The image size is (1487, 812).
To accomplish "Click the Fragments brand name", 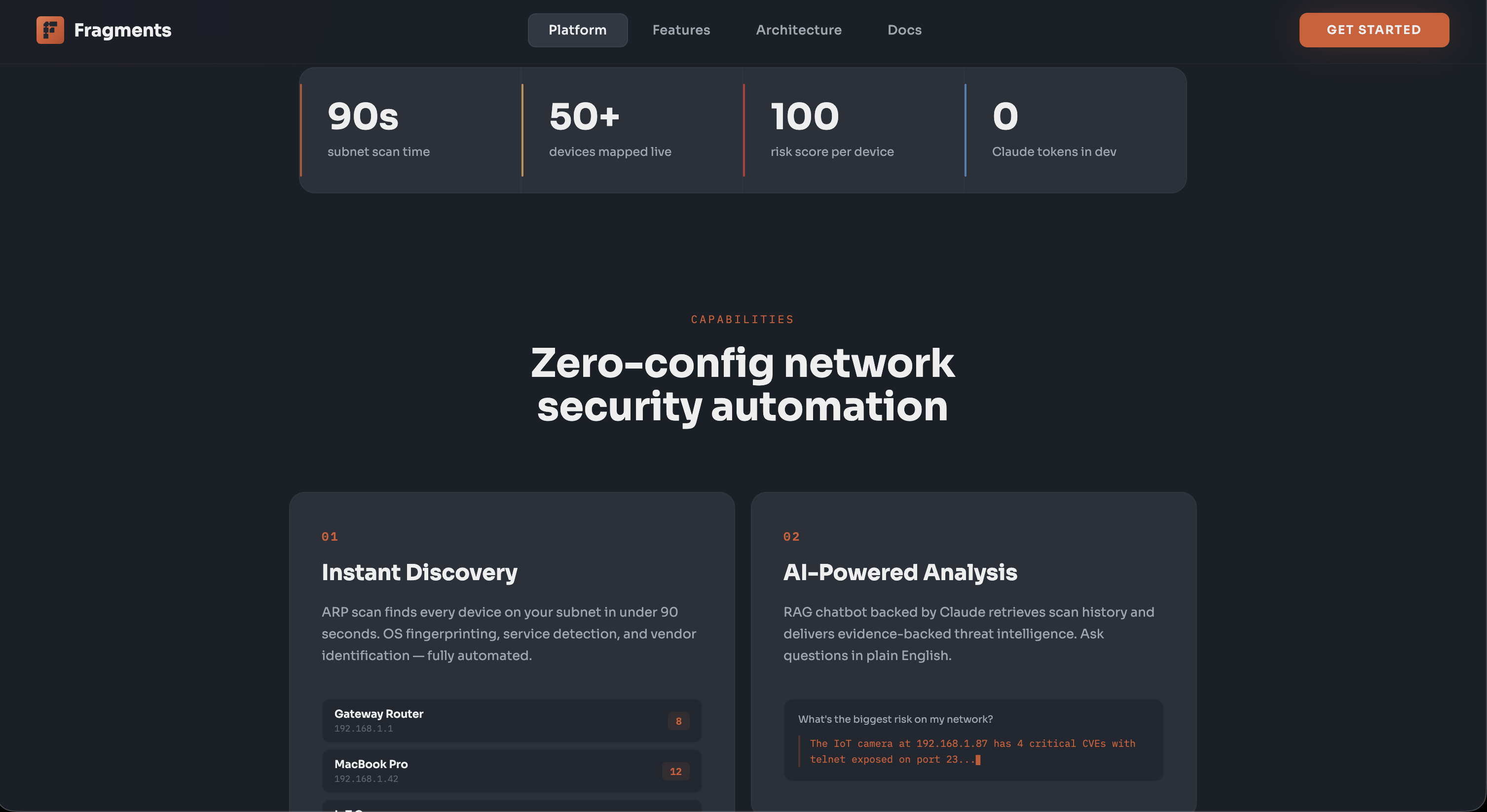I will point(122,30).
